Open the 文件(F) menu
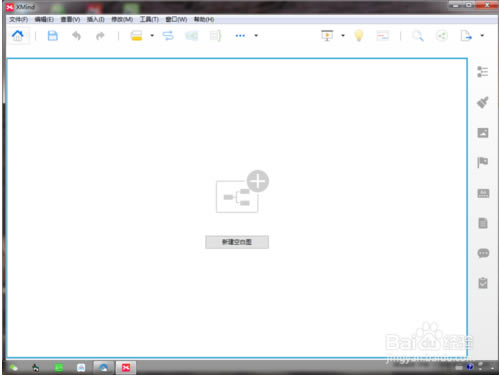The height and width of the screenshot is (375, 499). click(x=19, y=19)
